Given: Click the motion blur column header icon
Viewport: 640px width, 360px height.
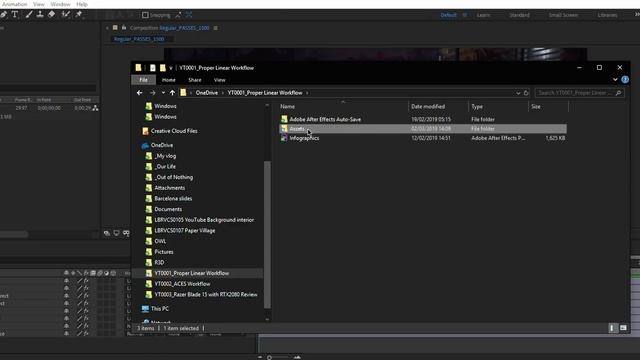Looking at the screenshot, I should 100,273.
